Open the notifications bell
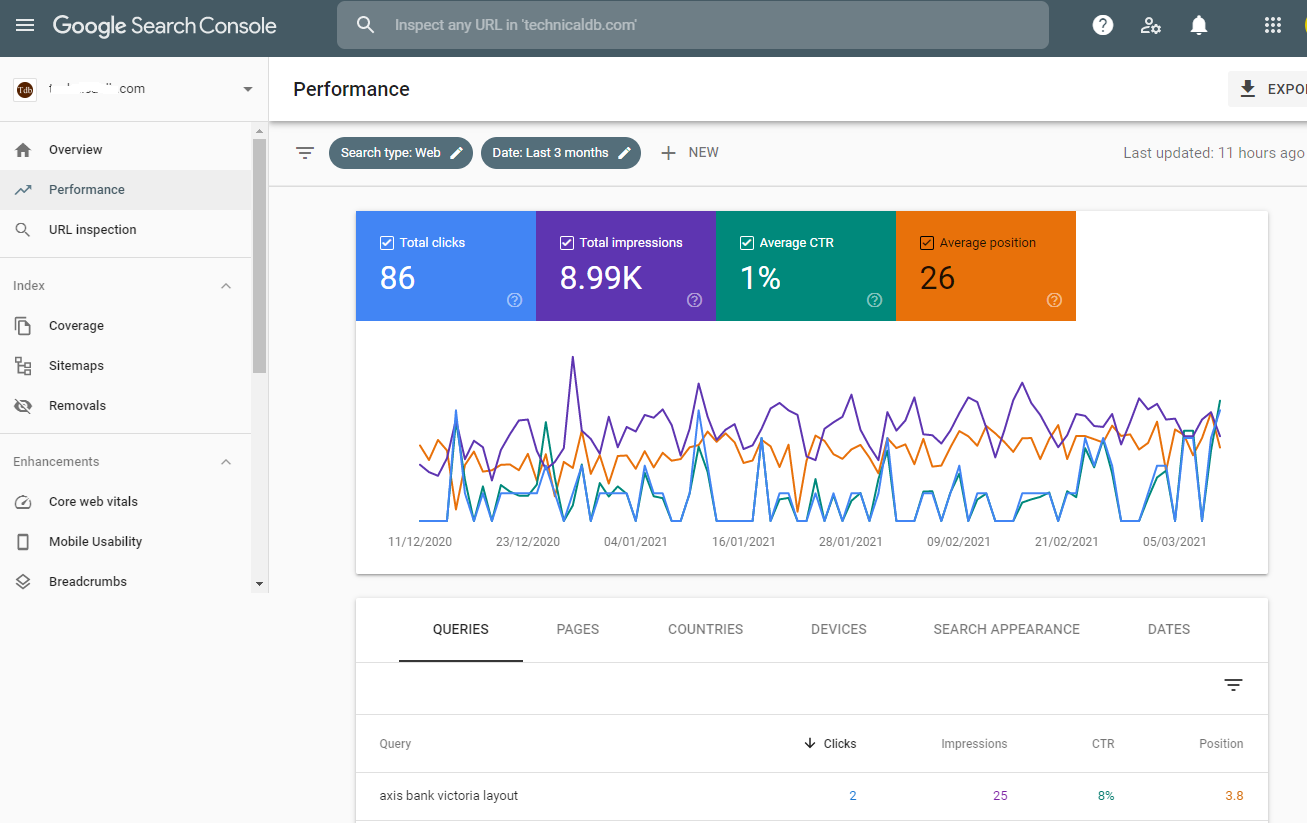This screenshot has width=1307, height=823. pyautogui.click(x=1199, y=25)
